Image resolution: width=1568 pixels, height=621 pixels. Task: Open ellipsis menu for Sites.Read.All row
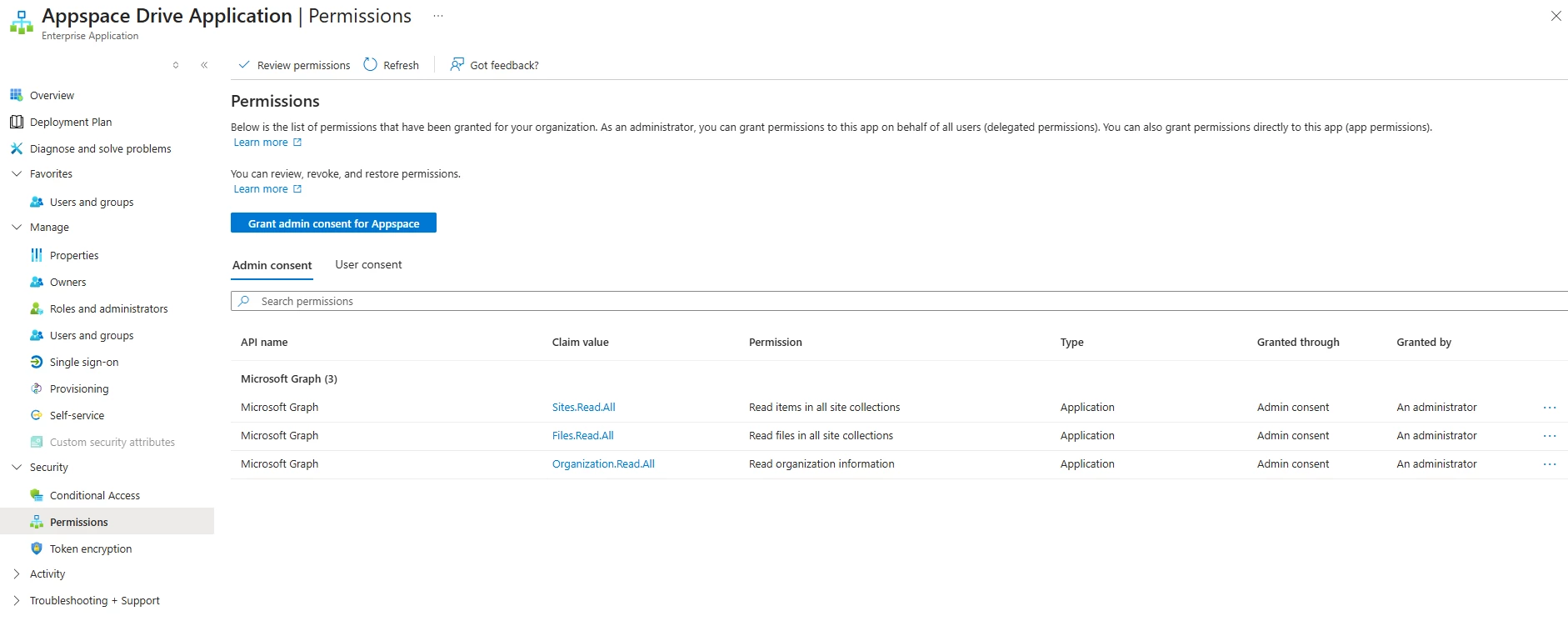tap(1550, 408)
